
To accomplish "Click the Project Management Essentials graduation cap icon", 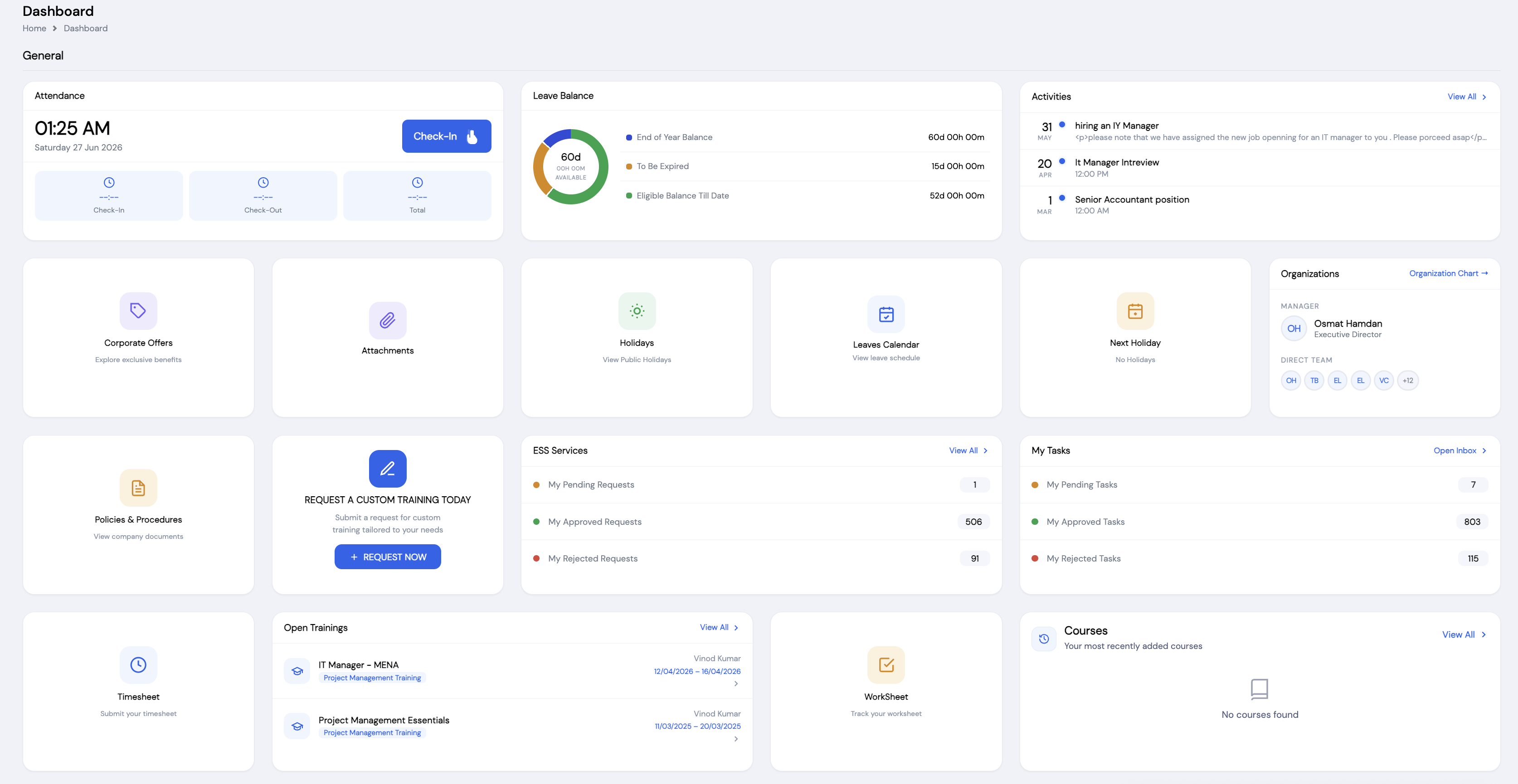I will click(297, 726).
